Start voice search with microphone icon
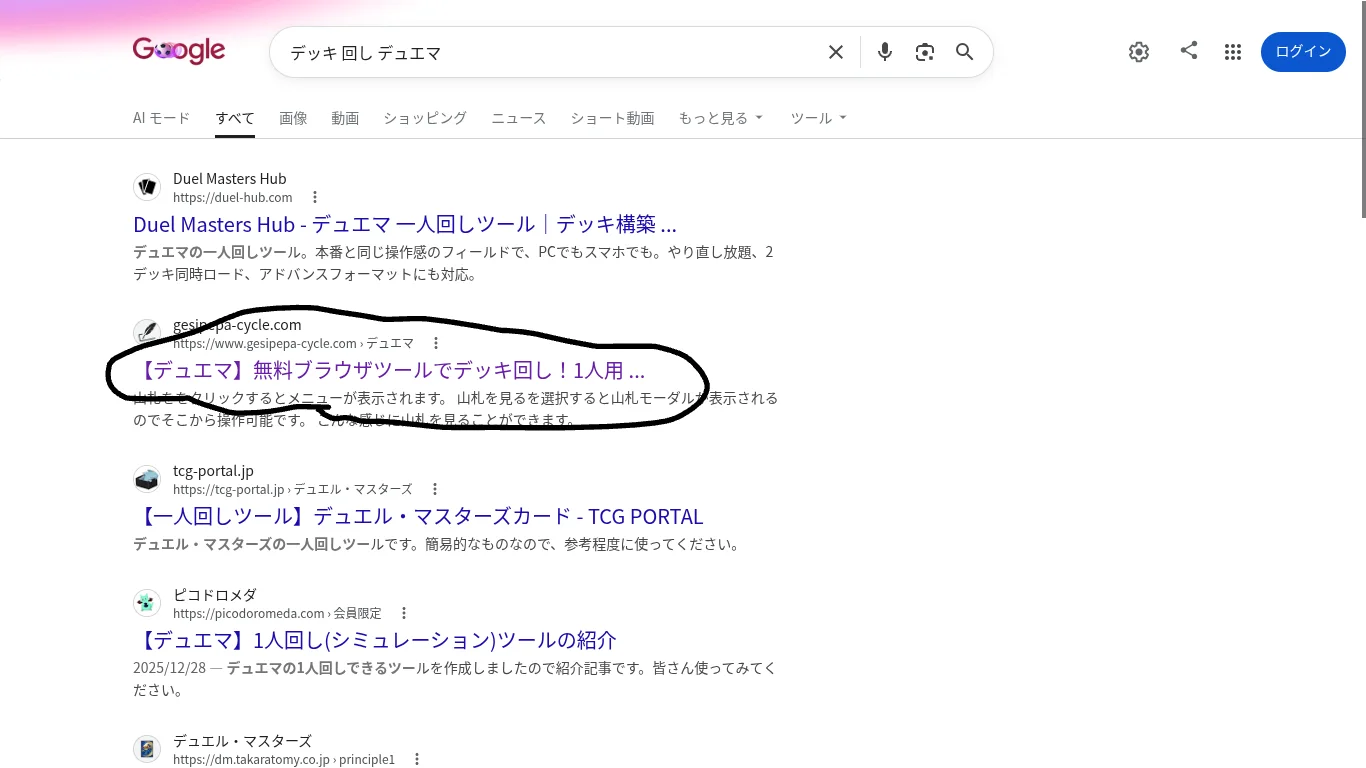The height and width of the screenshot is (768, 1366). point(884,52)
